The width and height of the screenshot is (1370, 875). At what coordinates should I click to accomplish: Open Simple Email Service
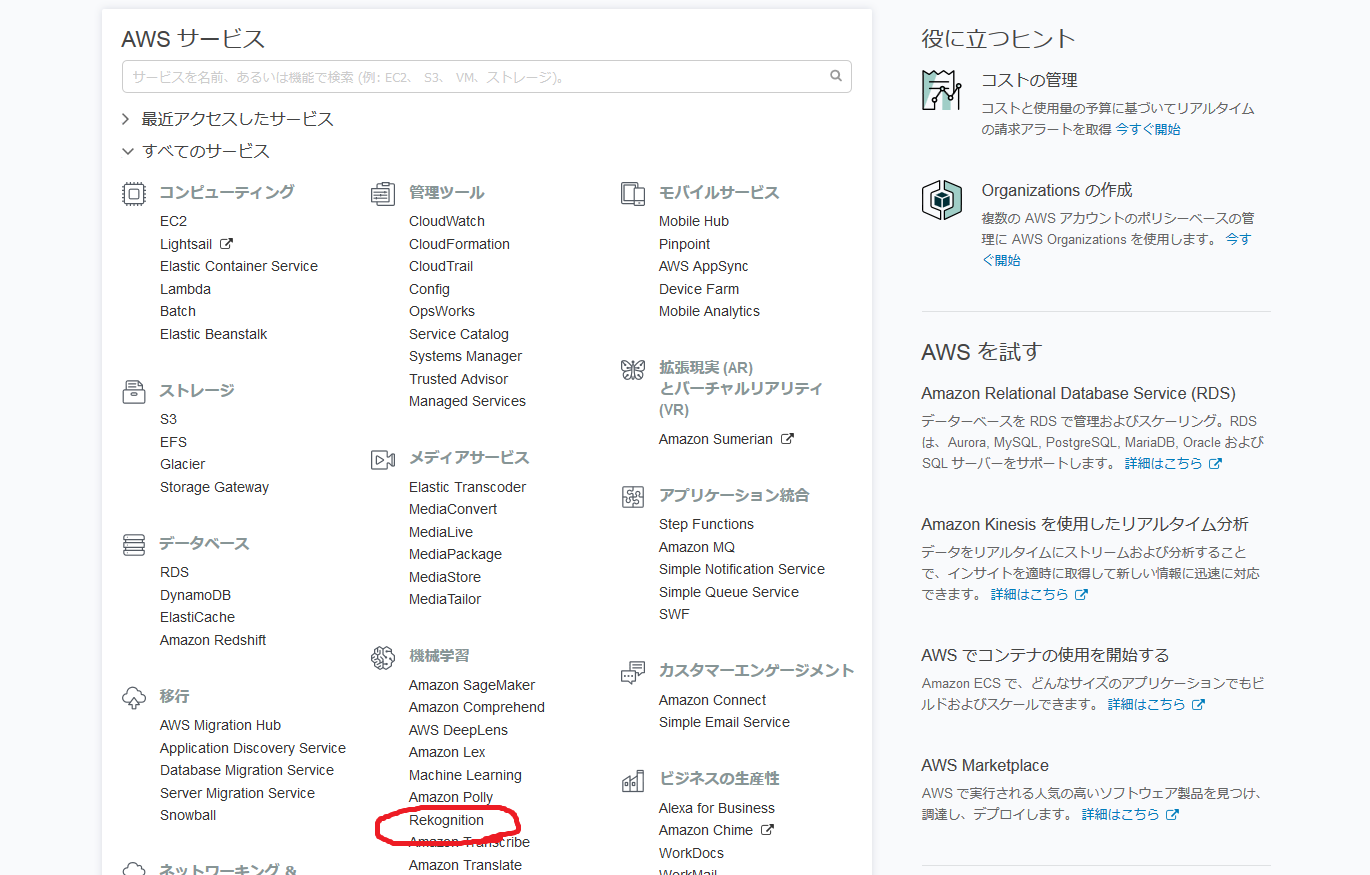coord(724,722)
